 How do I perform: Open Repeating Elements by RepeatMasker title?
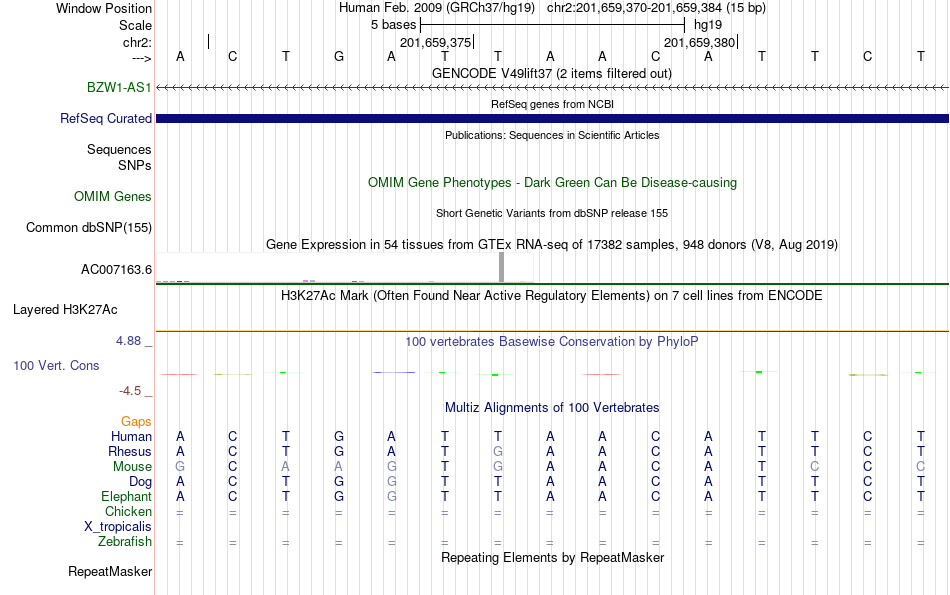(x=553, y=557)
